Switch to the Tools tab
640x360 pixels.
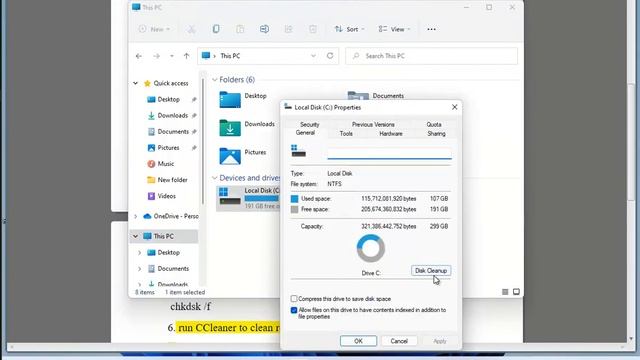tap(346, 133)
